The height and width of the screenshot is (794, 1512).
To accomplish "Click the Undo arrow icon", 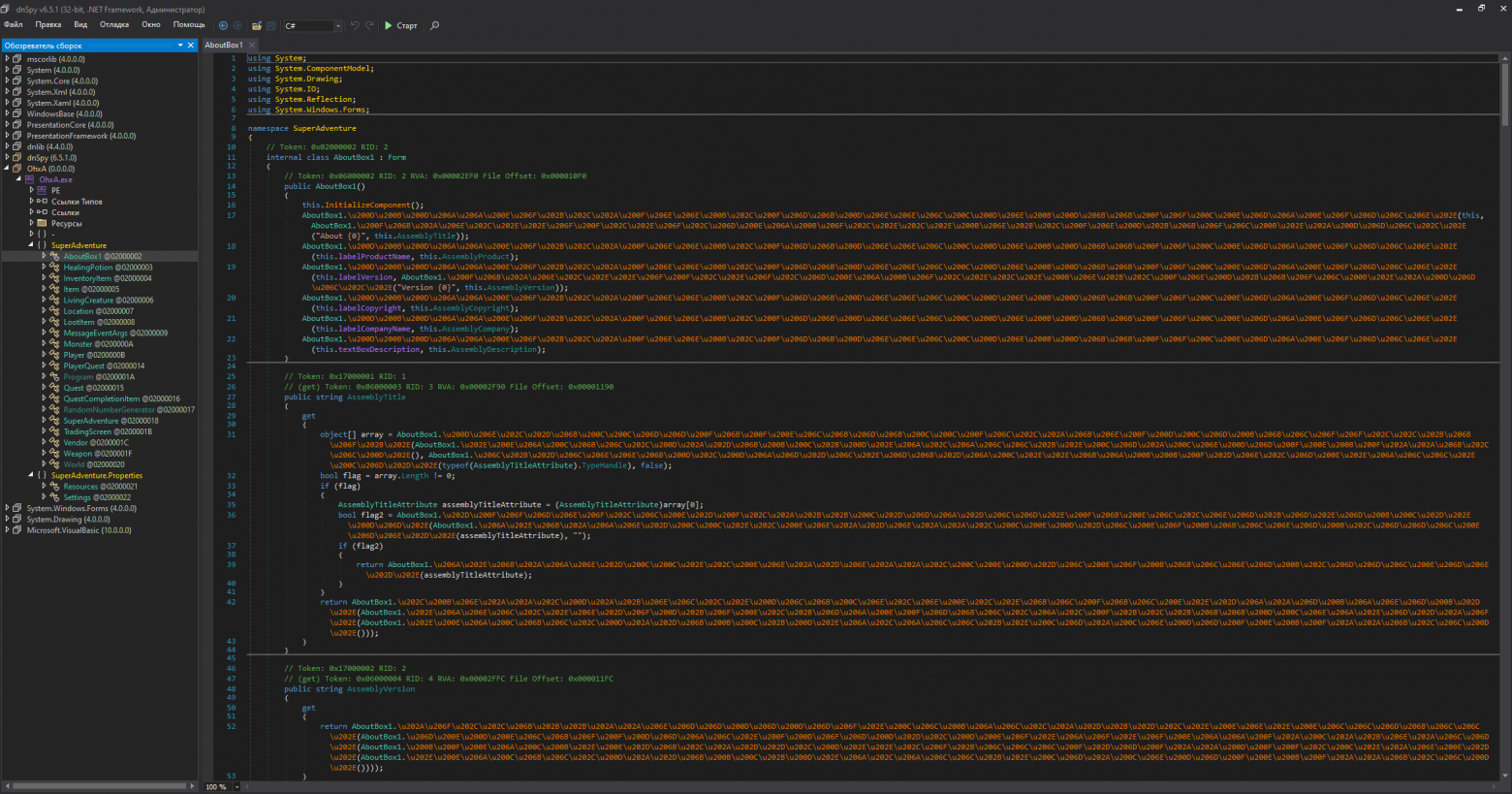I will coord(355,25).
